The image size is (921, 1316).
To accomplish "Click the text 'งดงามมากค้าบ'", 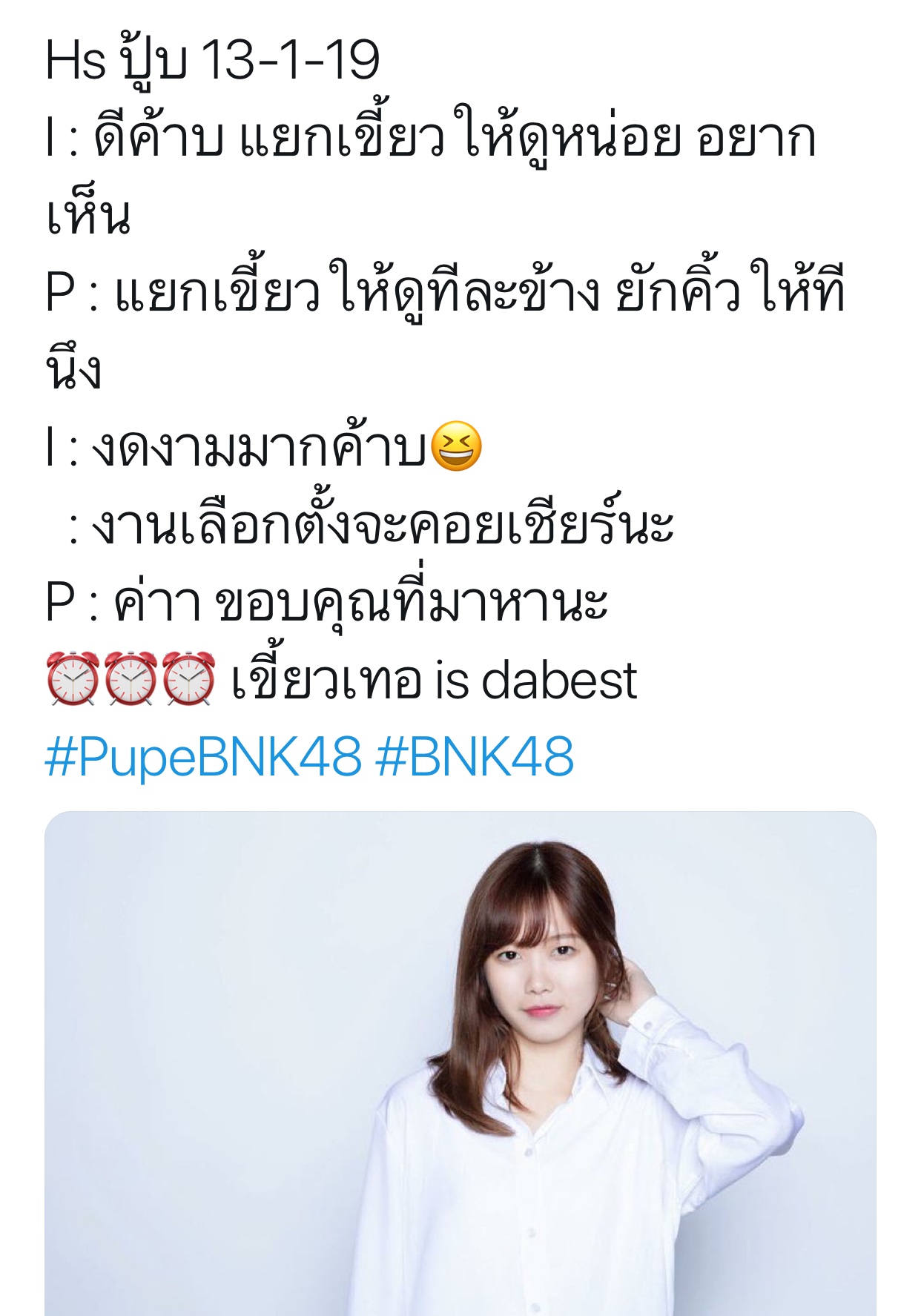I will (x=260, y=446).
